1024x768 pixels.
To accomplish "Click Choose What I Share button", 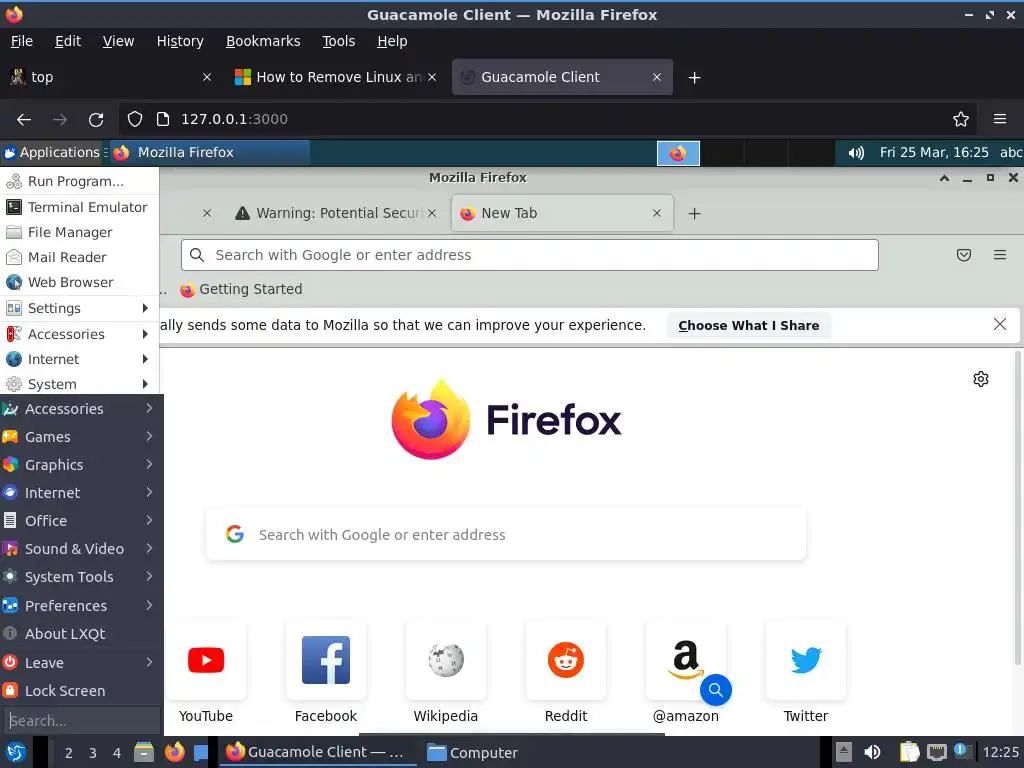I will coord(748,325).
